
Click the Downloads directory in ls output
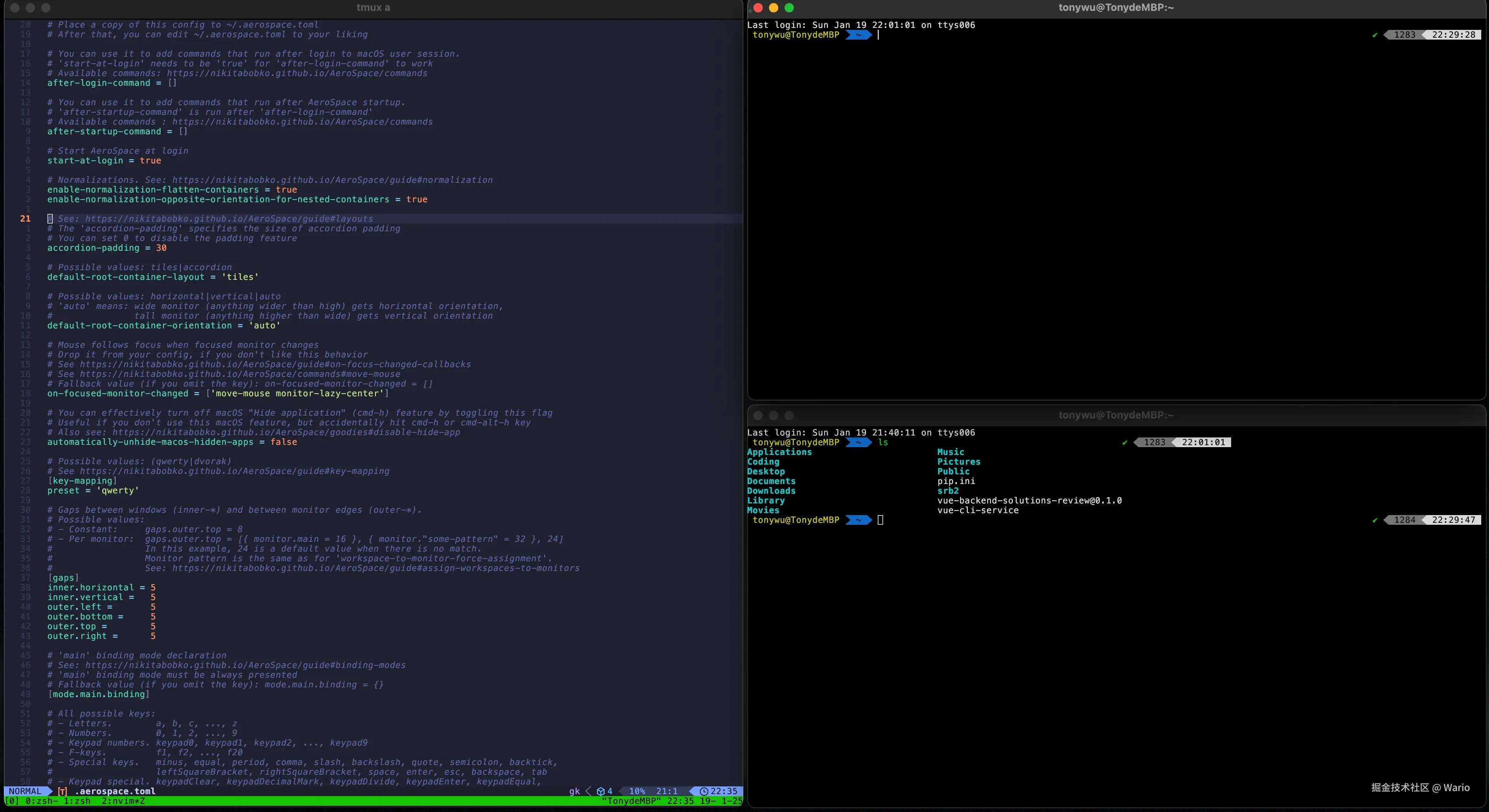[x=771, y=491]
